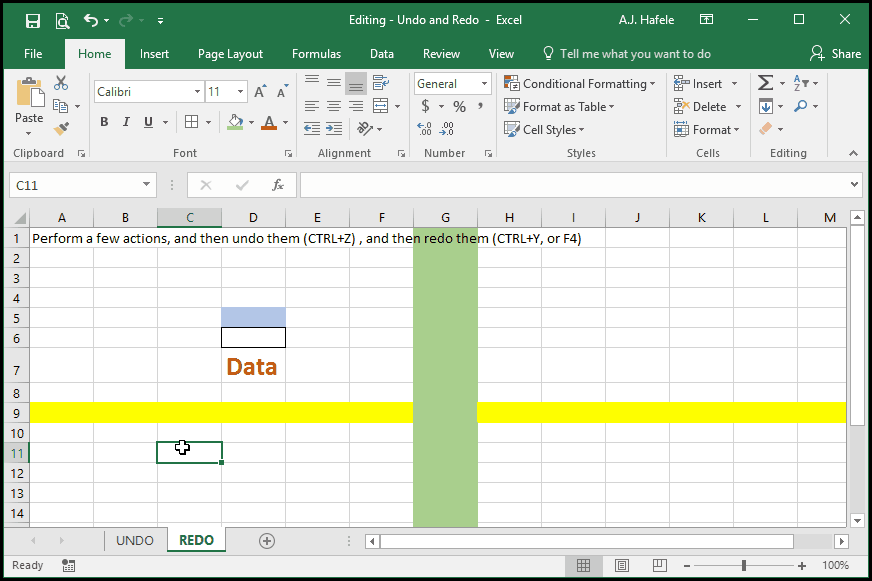Toggle Bottom Align

click(356, 83)
